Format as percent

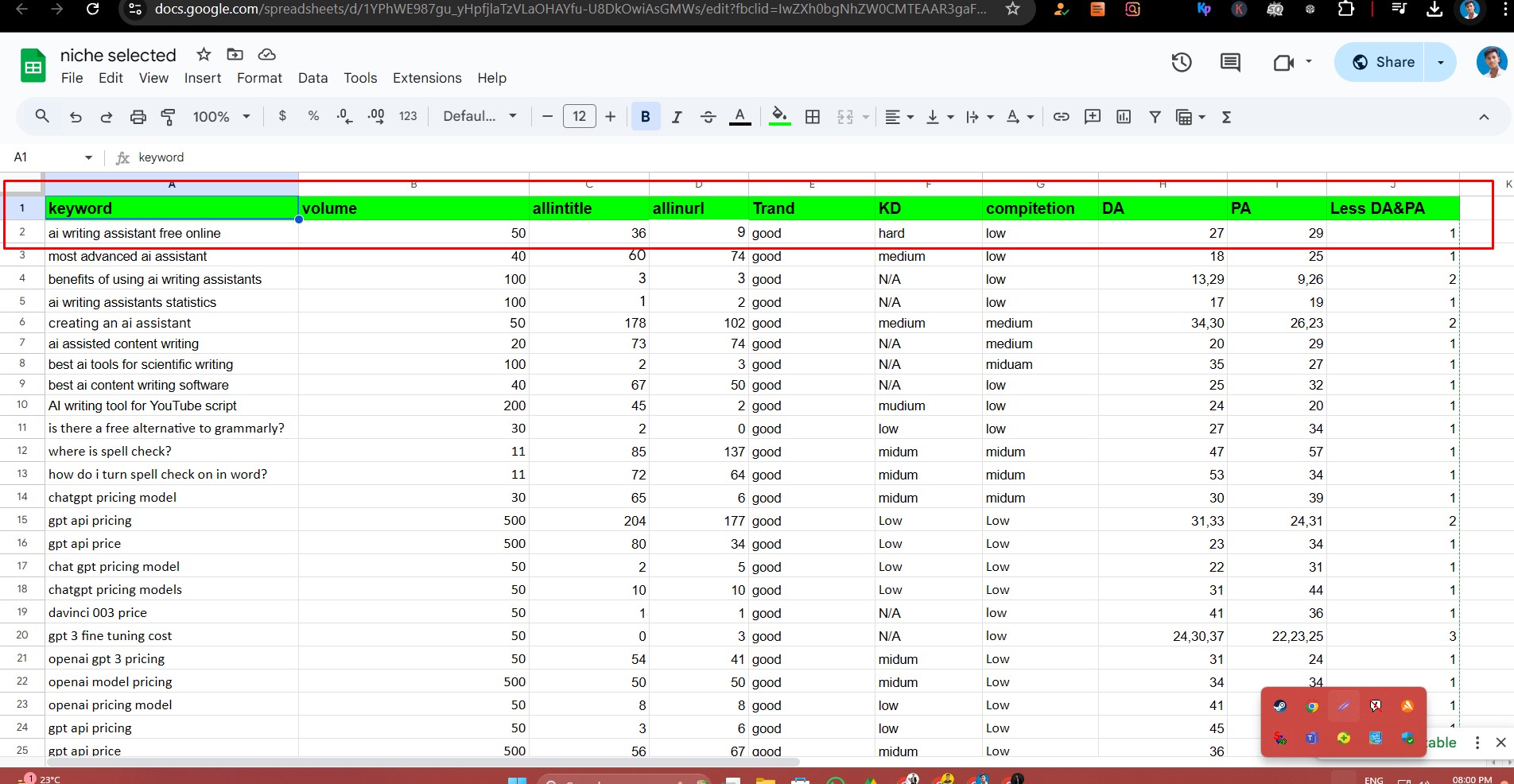313,116
